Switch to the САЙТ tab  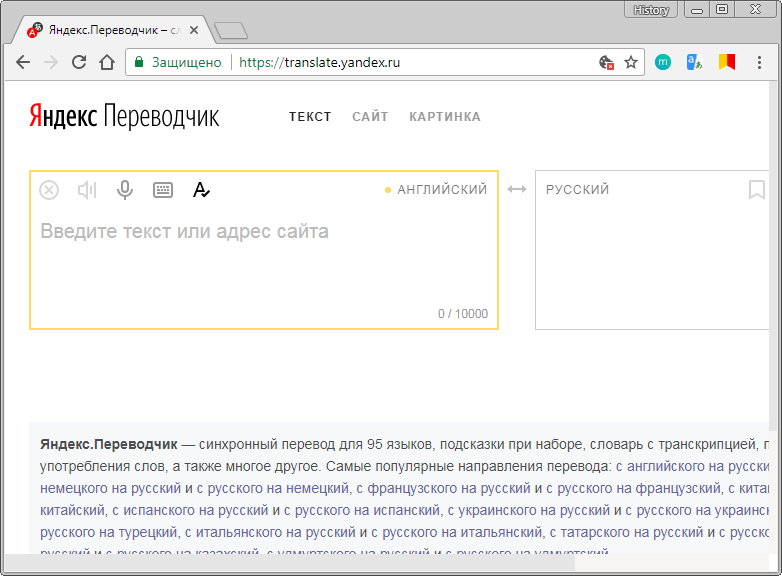tap(370, 117)
